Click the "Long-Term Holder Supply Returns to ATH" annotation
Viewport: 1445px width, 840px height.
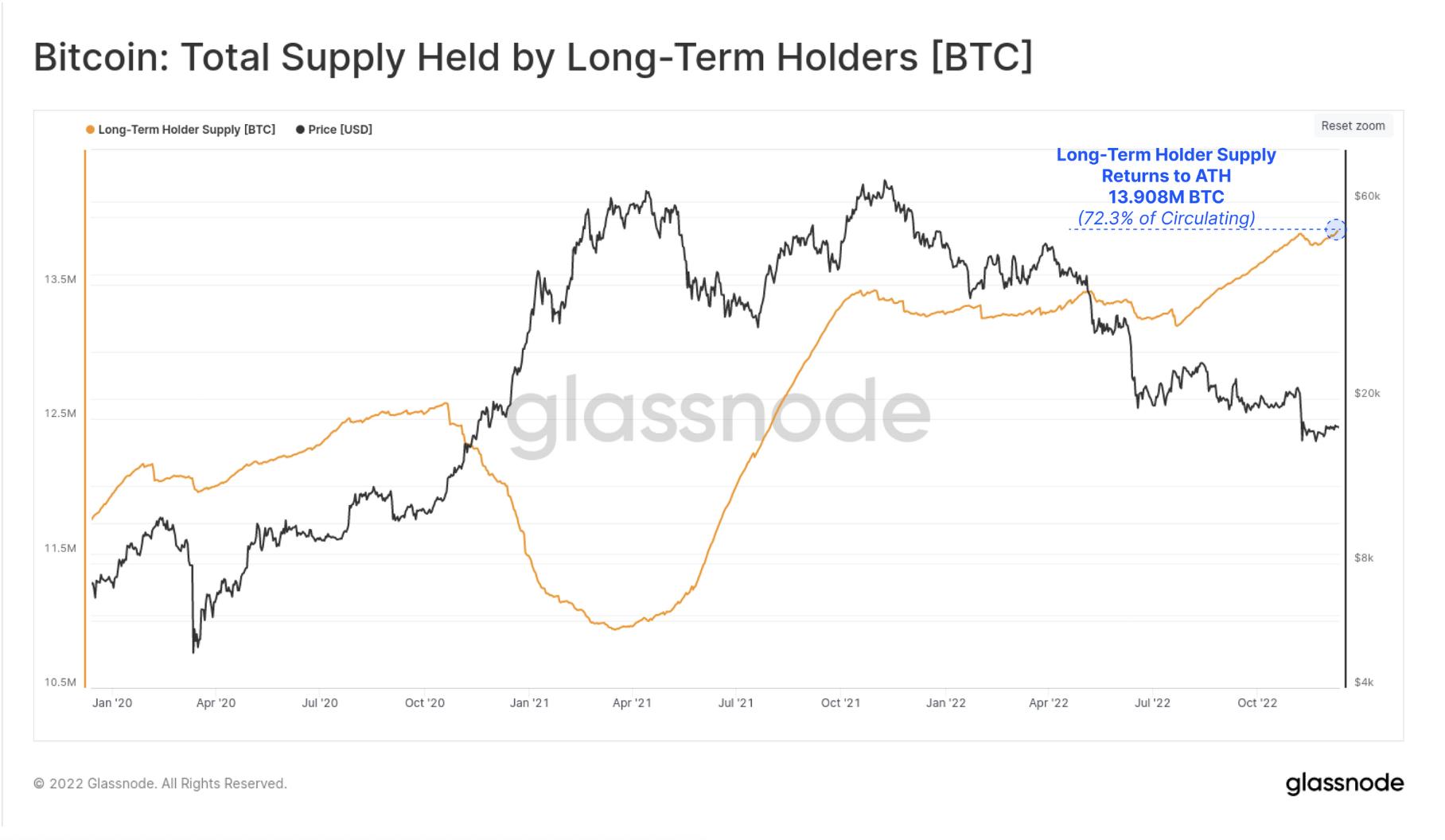(1166, 165)
